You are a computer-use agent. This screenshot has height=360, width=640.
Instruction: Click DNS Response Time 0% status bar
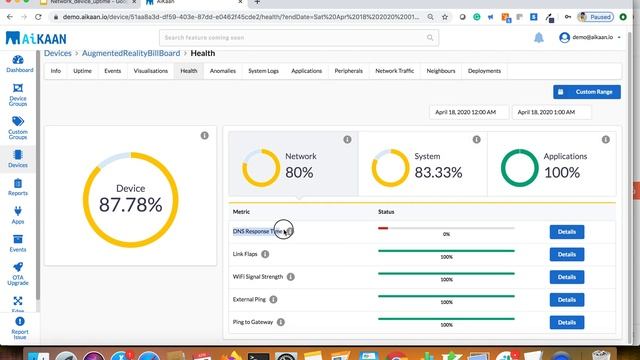(446, 229)
